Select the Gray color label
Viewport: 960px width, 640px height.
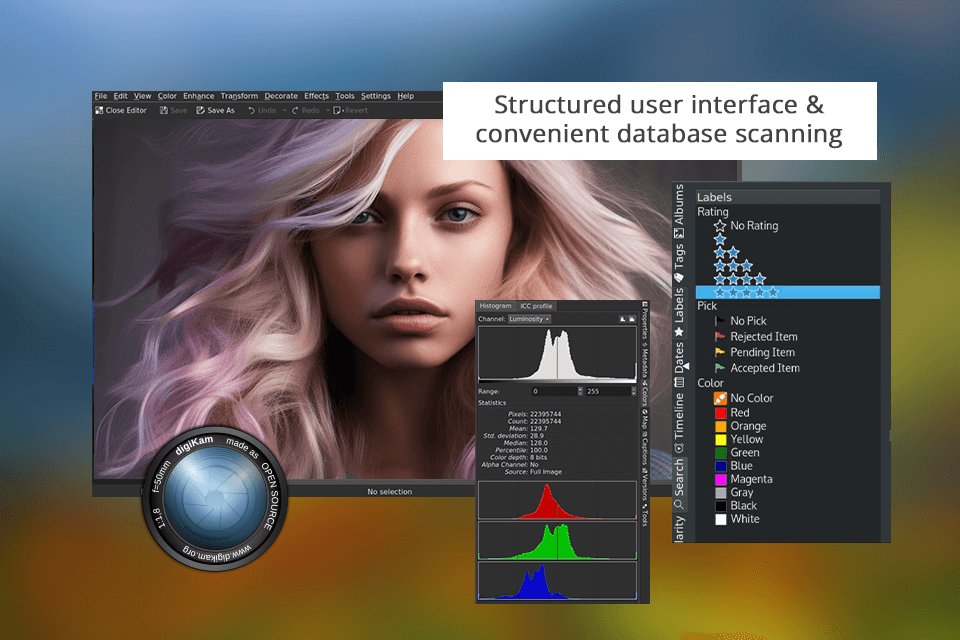pyautogui.click(x=733, y=492)
